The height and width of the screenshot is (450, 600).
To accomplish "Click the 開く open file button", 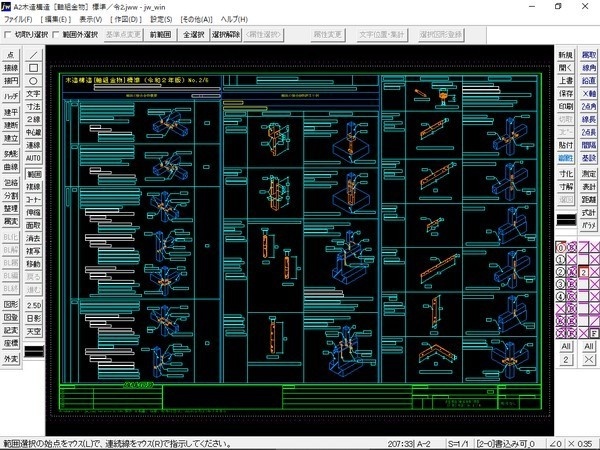I will [x=566, y=68].
